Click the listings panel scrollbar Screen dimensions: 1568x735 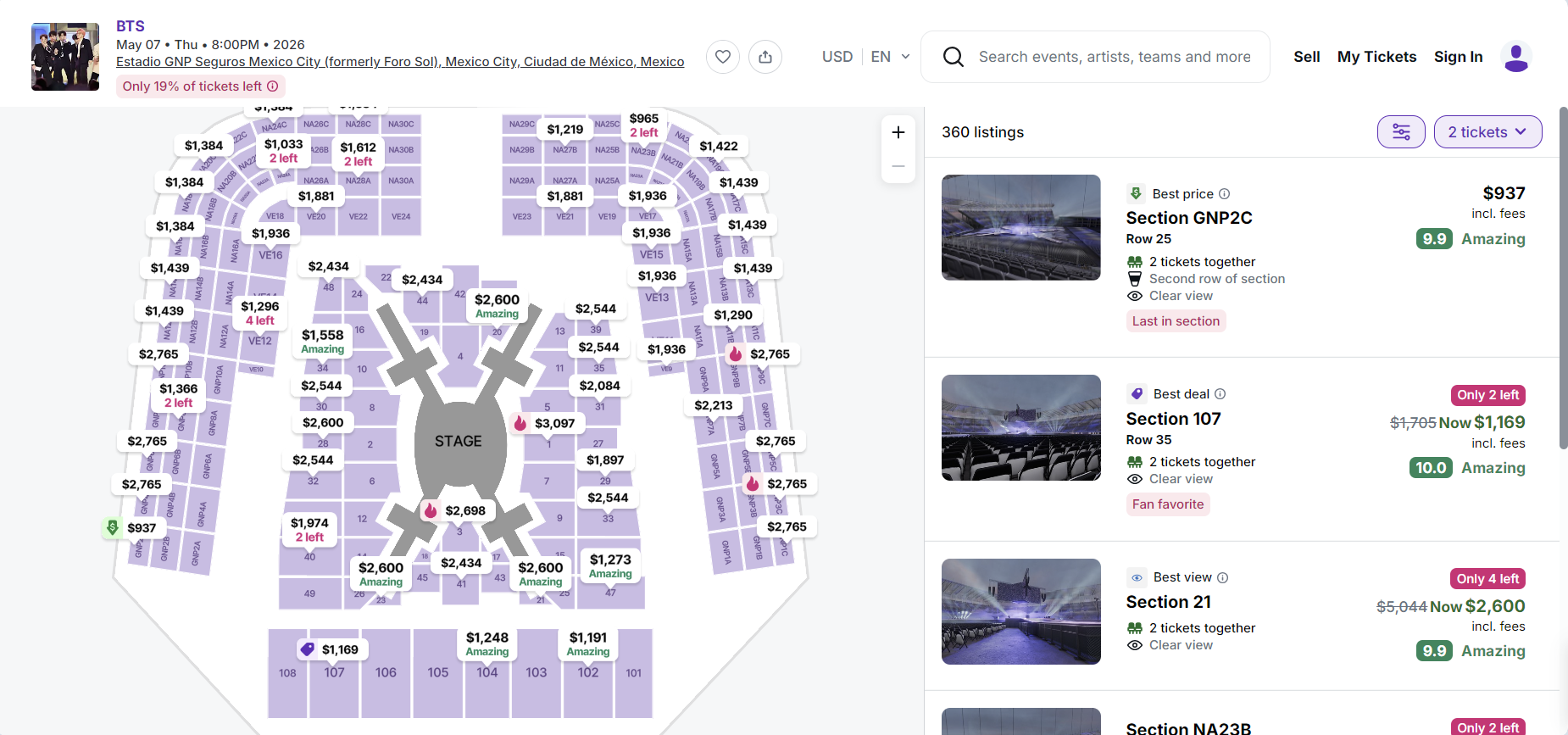tap(1563, 278)
